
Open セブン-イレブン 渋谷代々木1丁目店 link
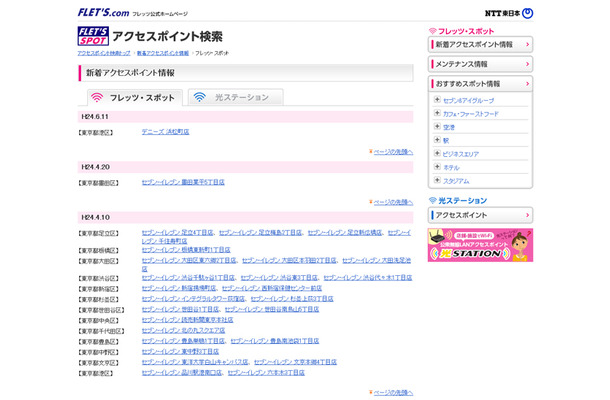pos(368,277)
